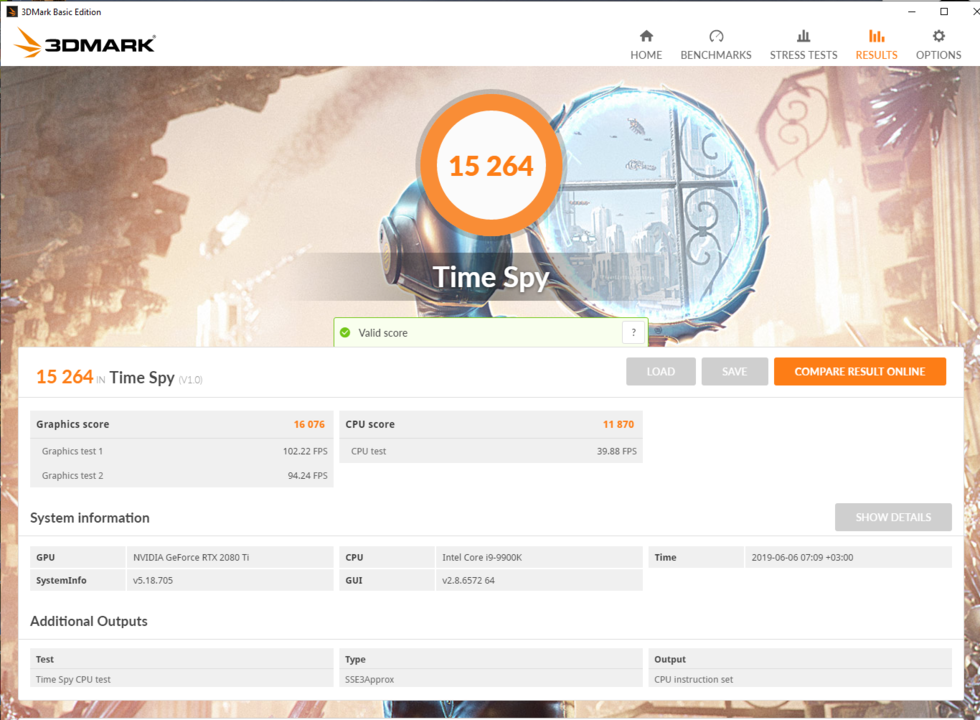Click the Graphics score value 16 076
Image resolution: width=980 pixels, height=720 pixels.
[x=309, y=424]
